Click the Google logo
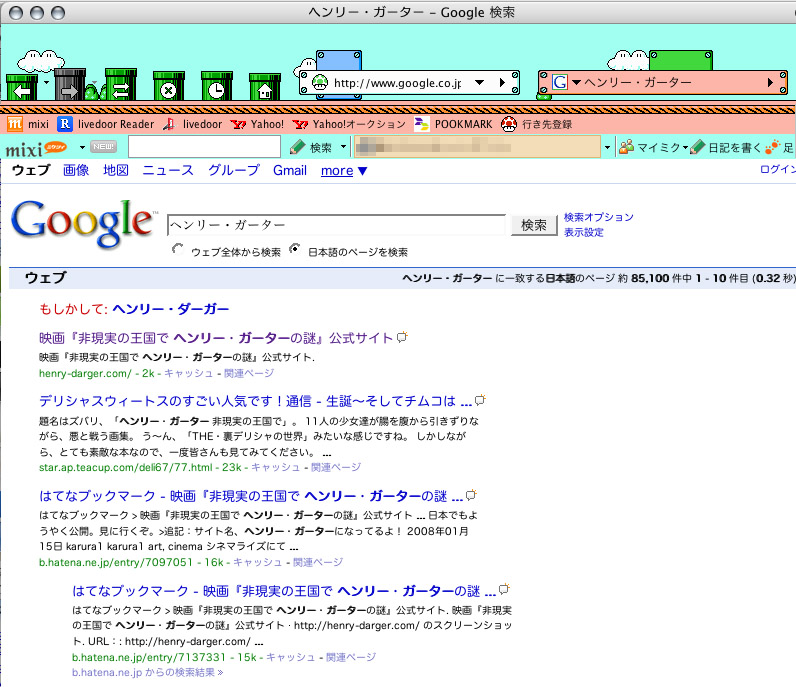Image resolution: width=796 pixels, height=687 pixels. point(84,223)
